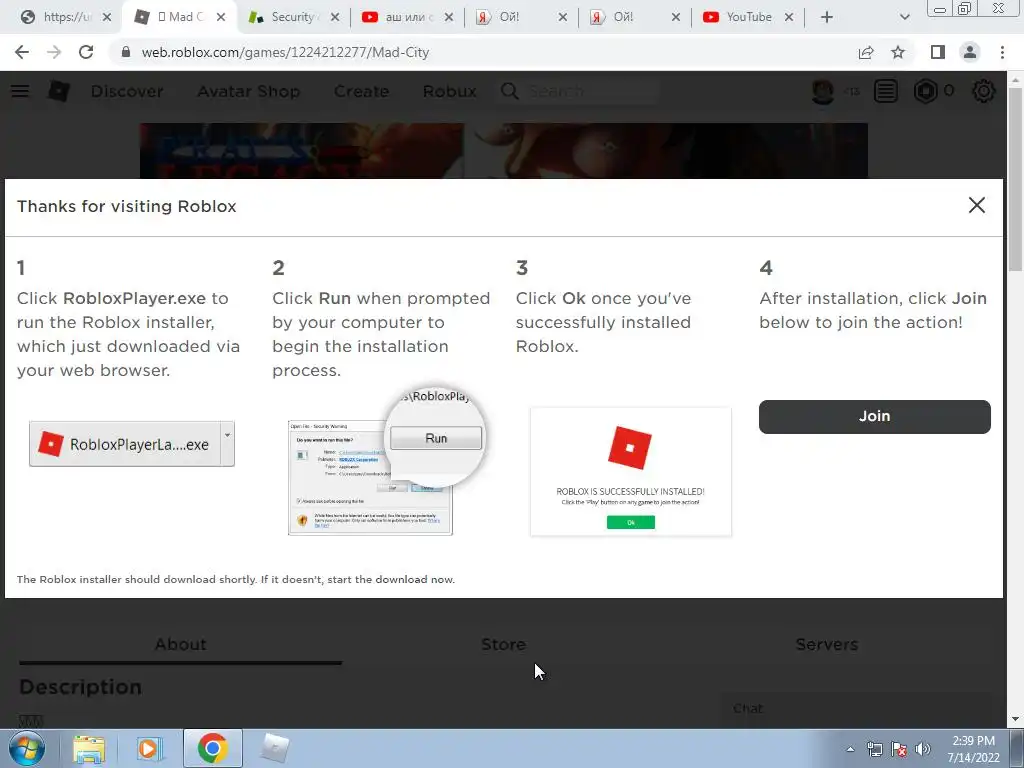Screen dimensions: 1024x768
Task: Switch to the Security browser tab
Action: point(294,17)
